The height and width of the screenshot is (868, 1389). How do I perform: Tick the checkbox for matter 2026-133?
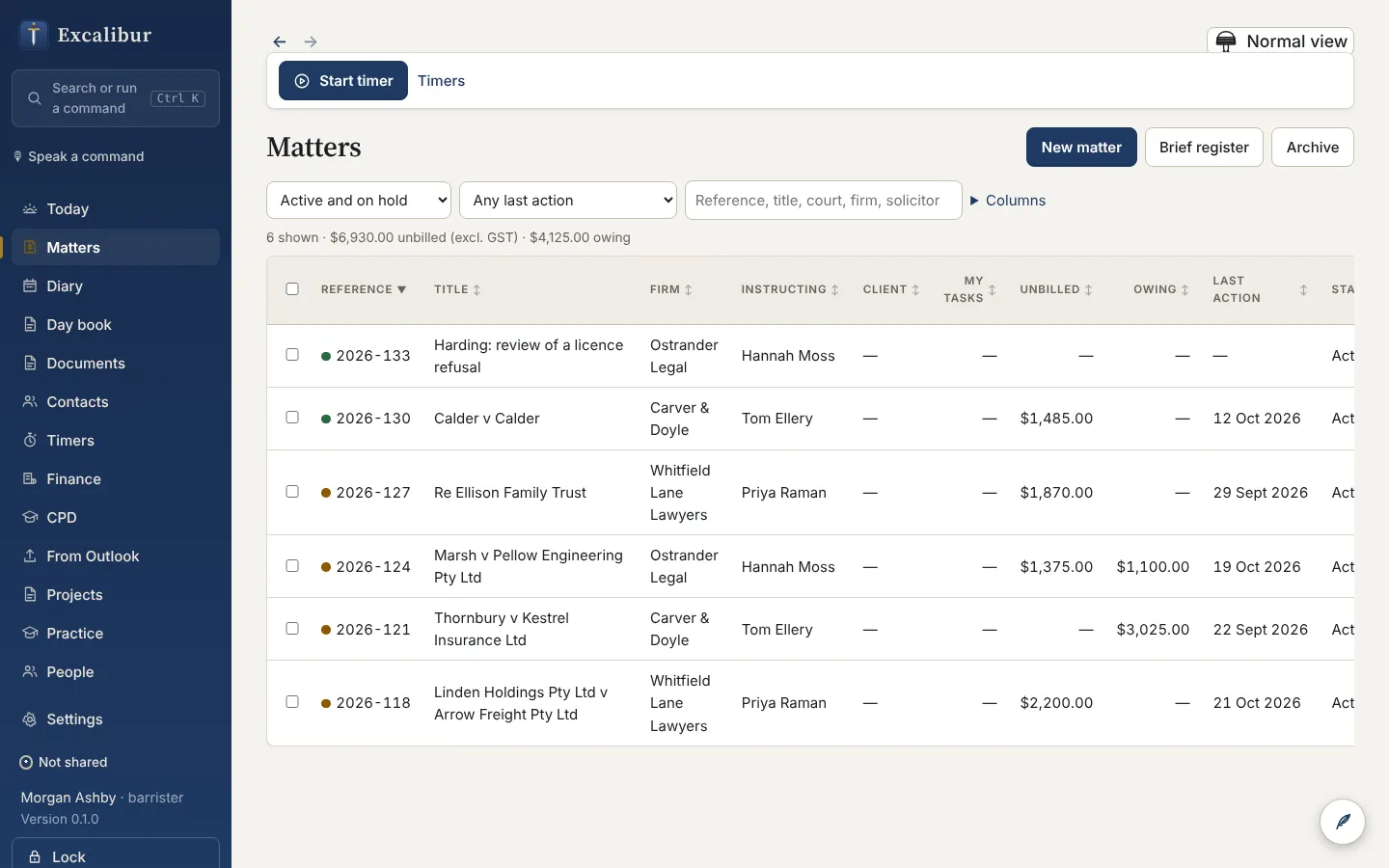coord(292,355)
